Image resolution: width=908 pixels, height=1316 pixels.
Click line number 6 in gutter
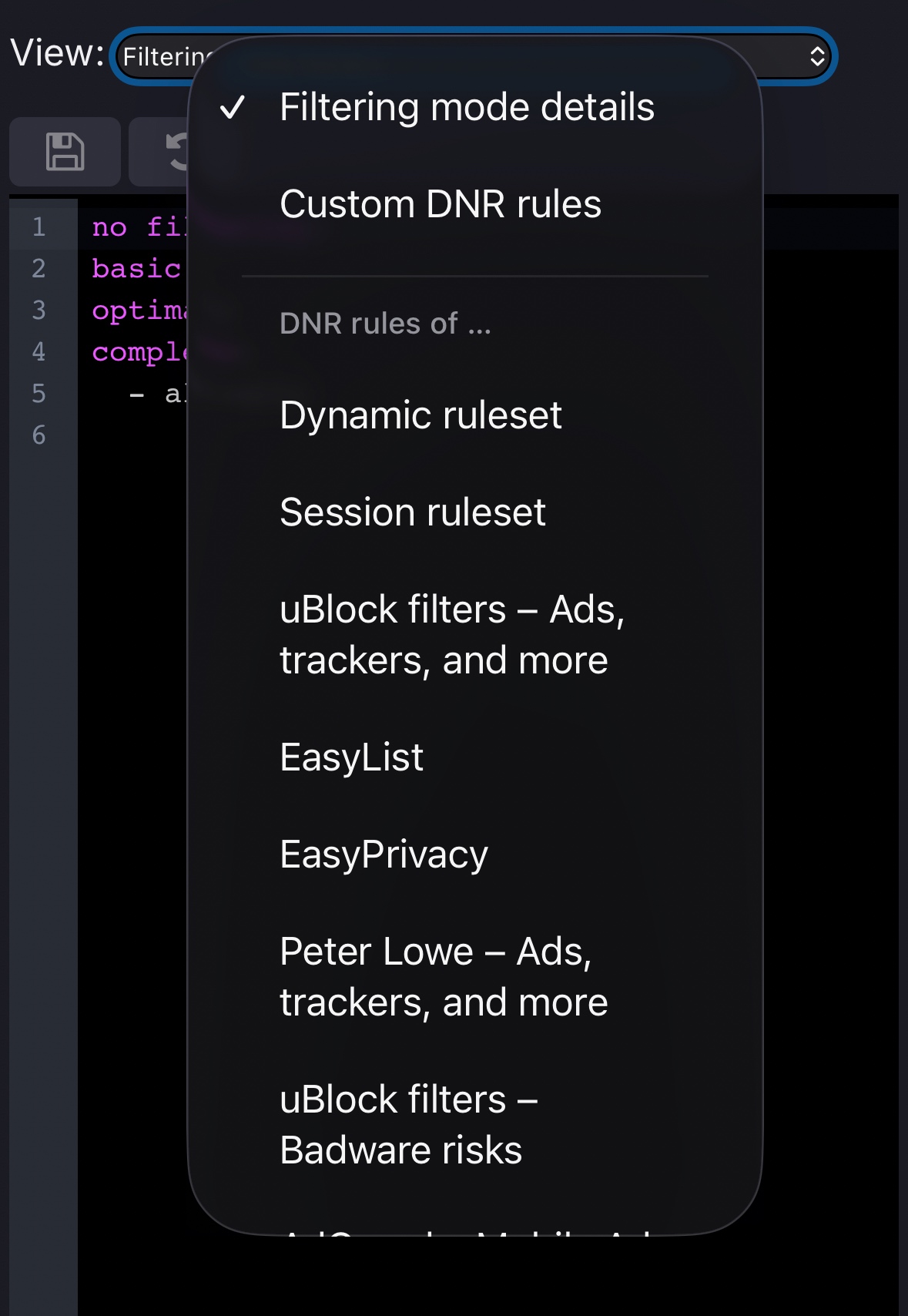[x=39, y=435]
